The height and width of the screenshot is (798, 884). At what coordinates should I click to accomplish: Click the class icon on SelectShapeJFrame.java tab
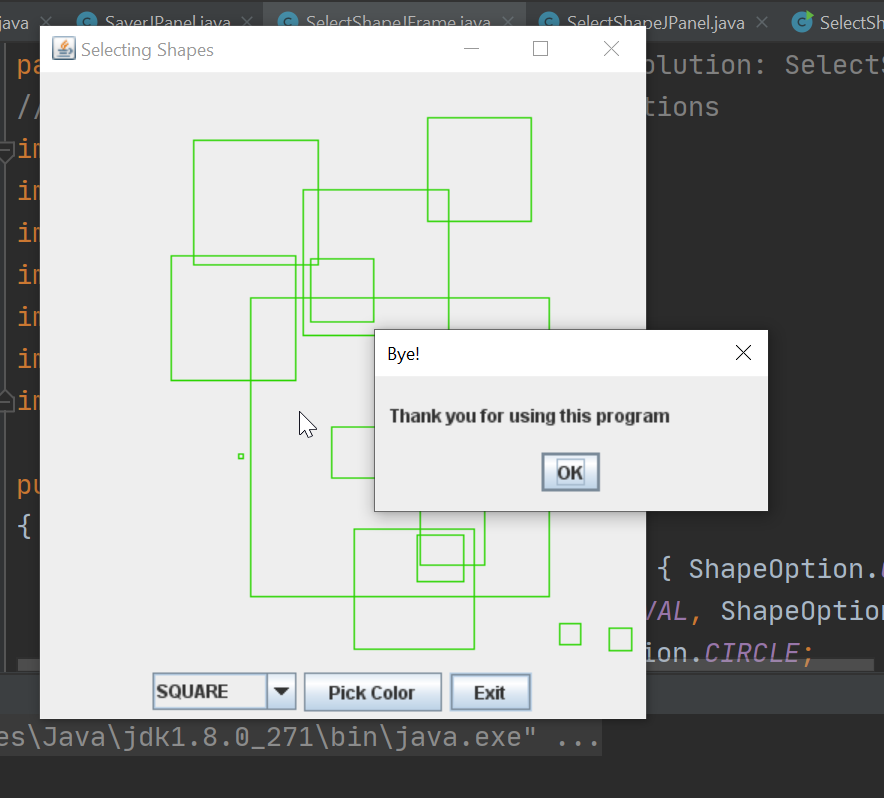(287, 21)
